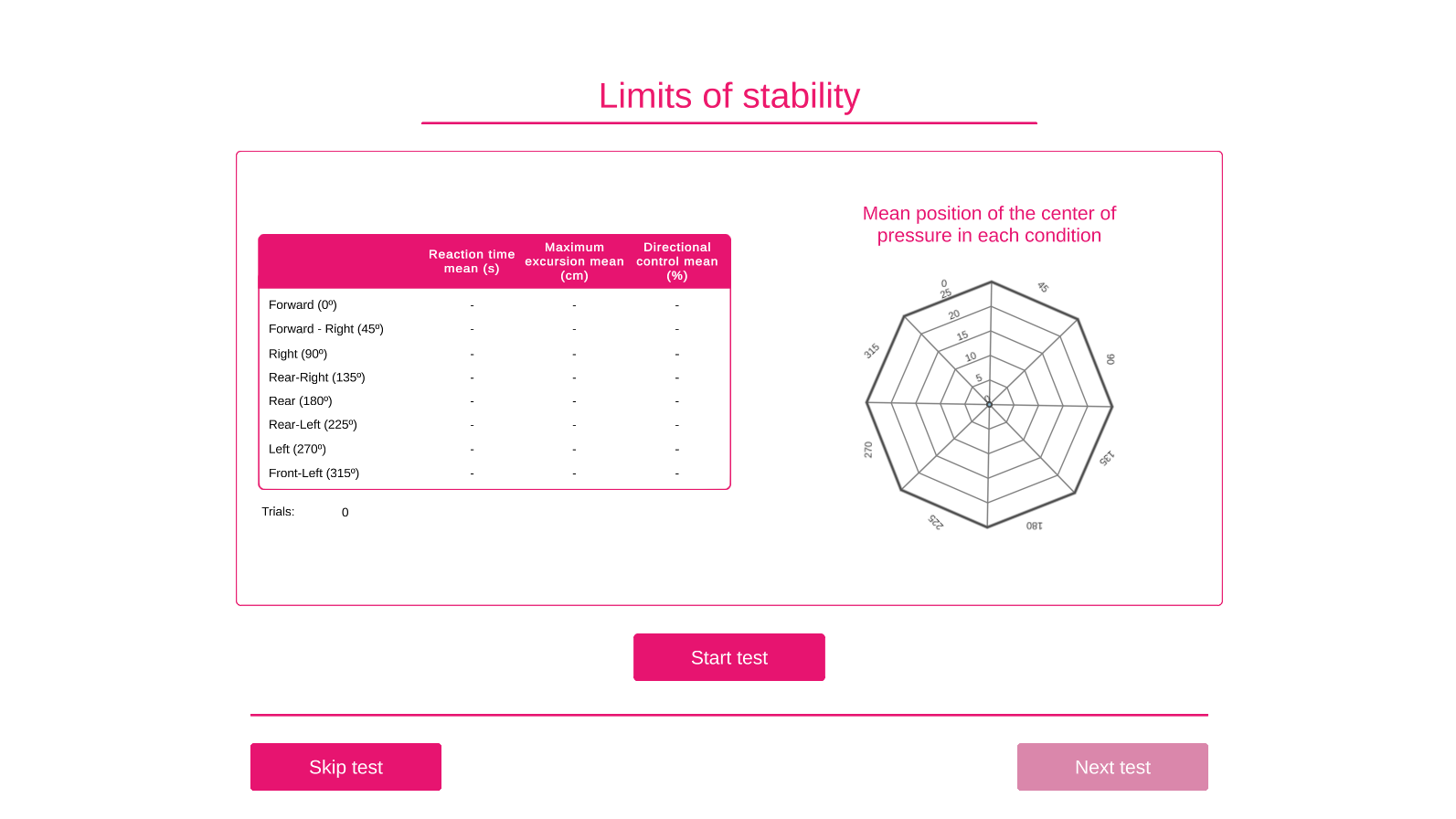Click the Left (270º) row label
This screenshot has width=1456, height=819.
(297, 449)
